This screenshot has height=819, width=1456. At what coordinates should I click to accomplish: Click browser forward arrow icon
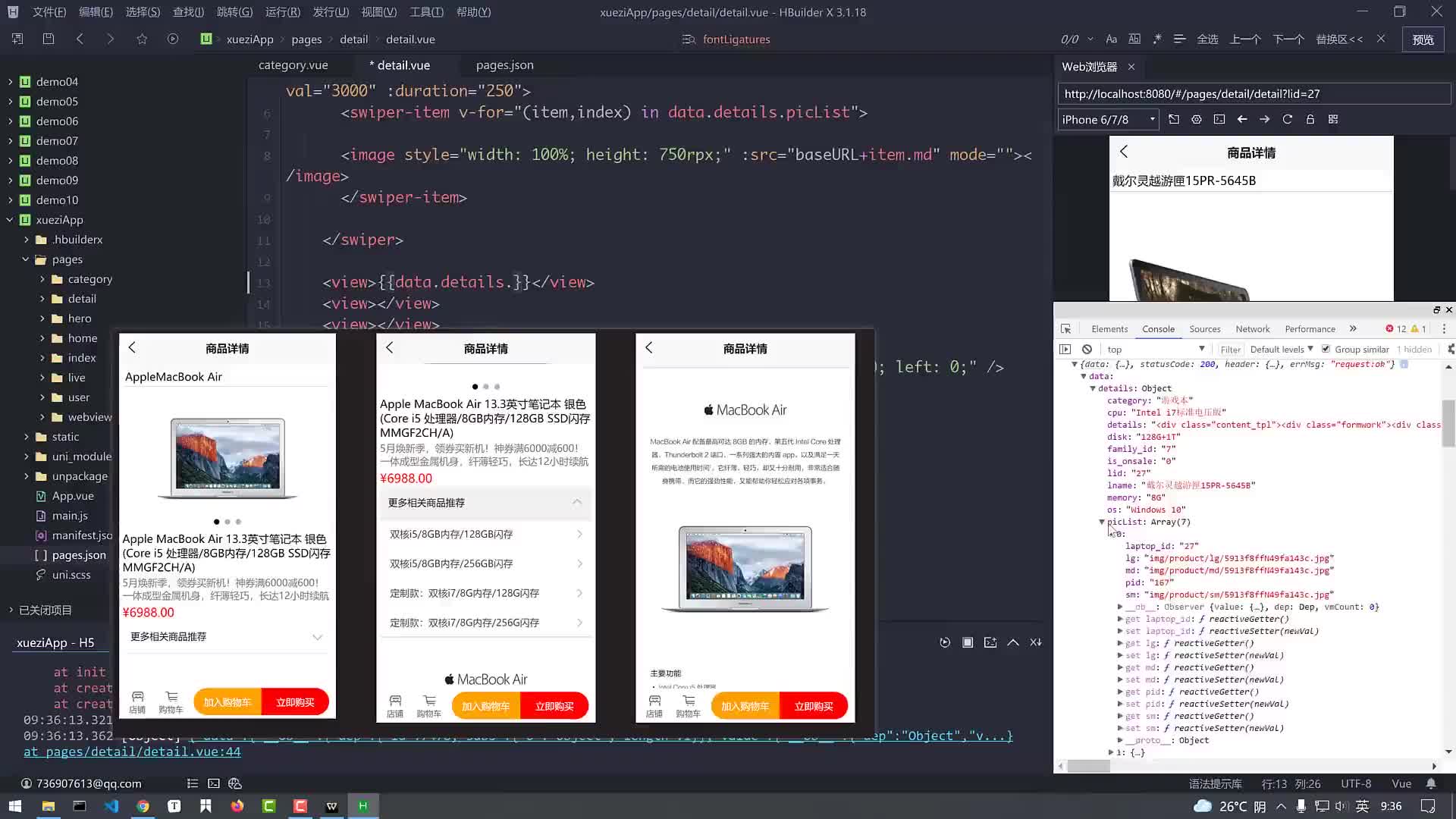coord(1265,119)
